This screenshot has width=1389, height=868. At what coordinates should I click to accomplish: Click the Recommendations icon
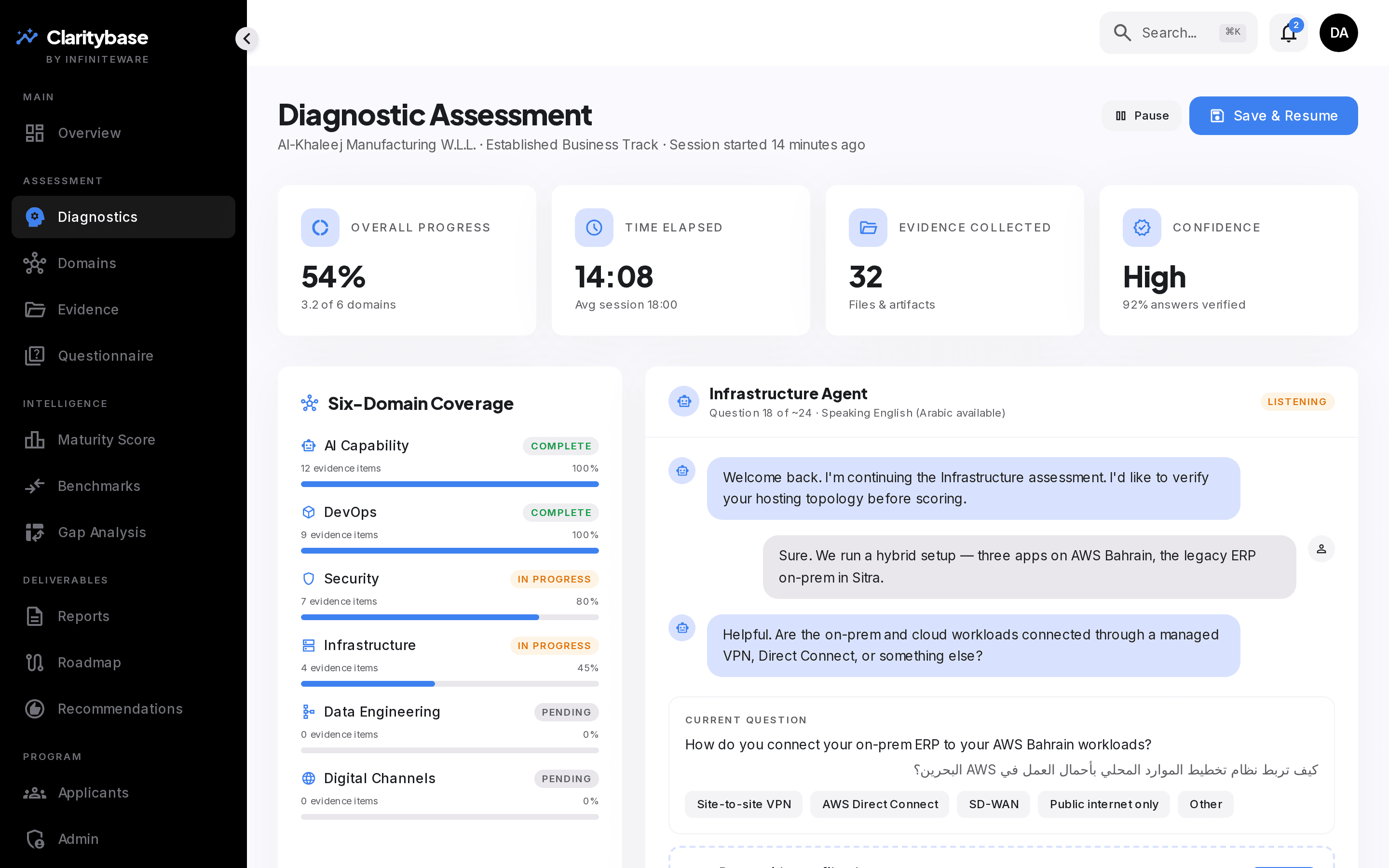click(x=34, y=709)
